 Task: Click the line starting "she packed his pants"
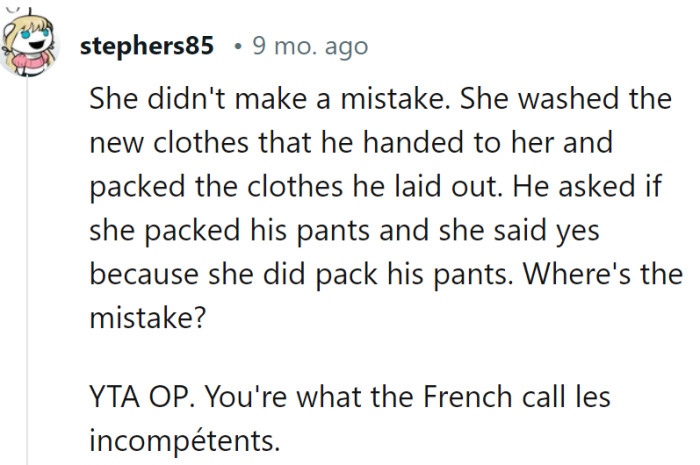tap(344, 231)
